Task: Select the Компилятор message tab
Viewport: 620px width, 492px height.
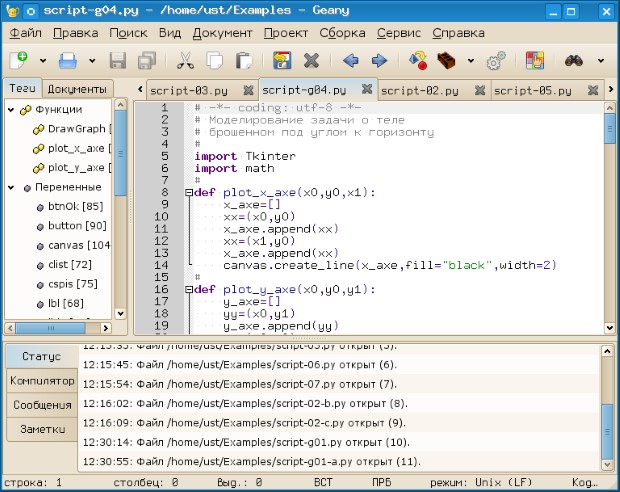Action: click(x=41, y=381)
